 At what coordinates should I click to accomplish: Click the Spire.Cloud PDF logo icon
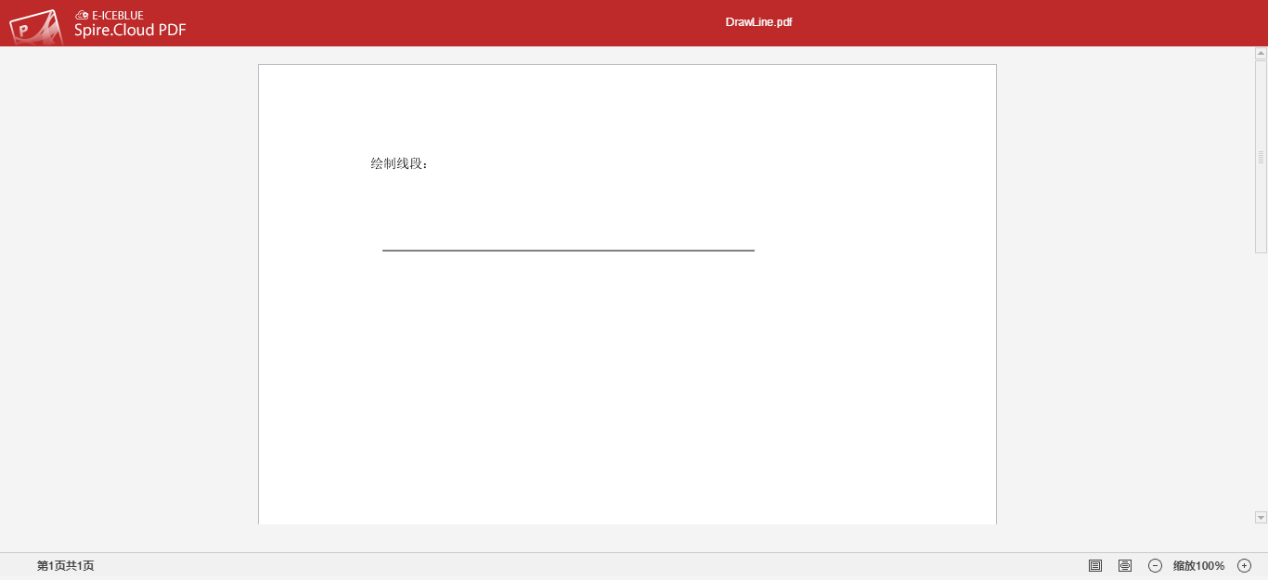[38, 21]
